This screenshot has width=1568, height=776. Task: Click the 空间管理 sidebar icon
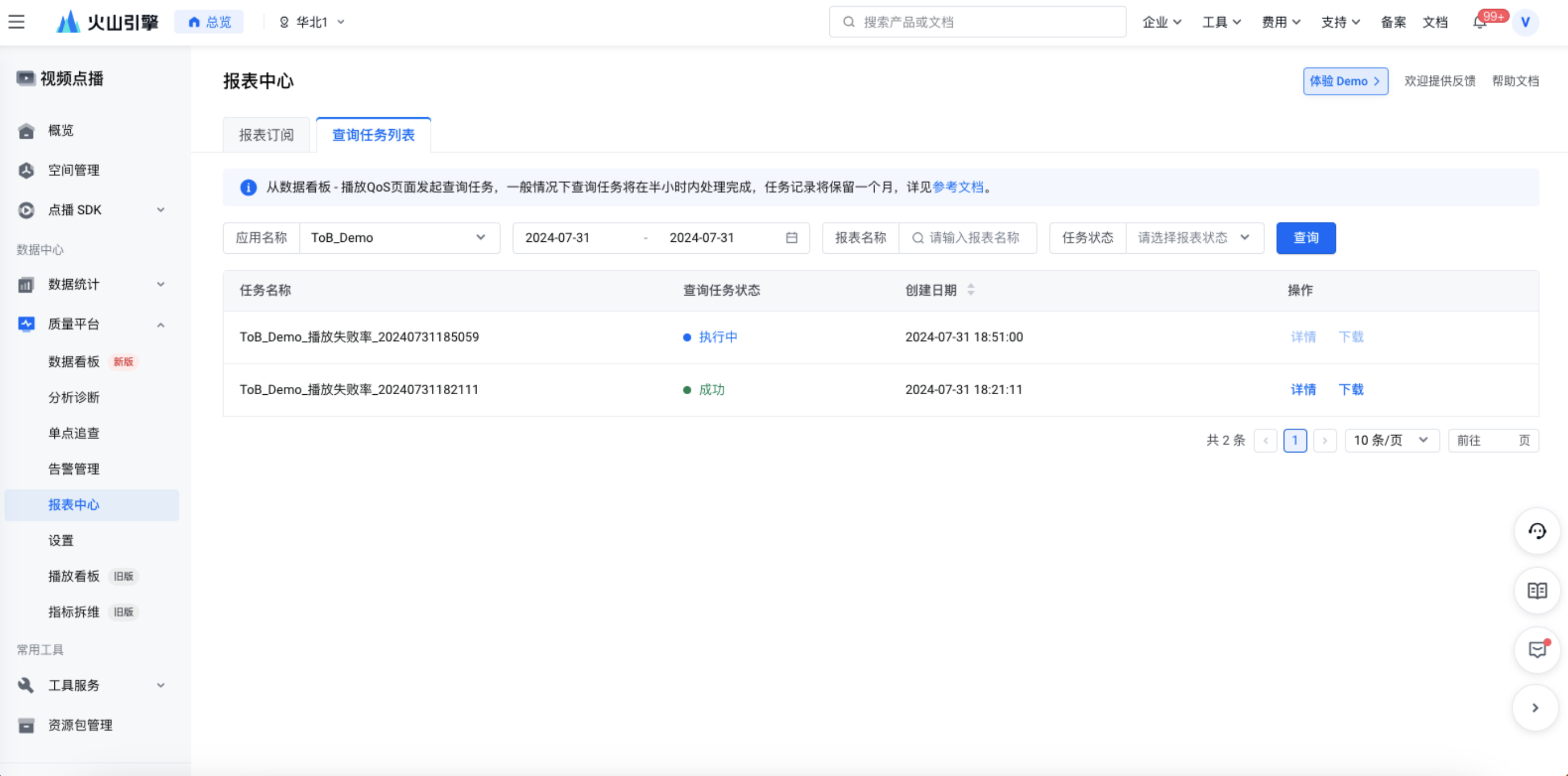26,170
